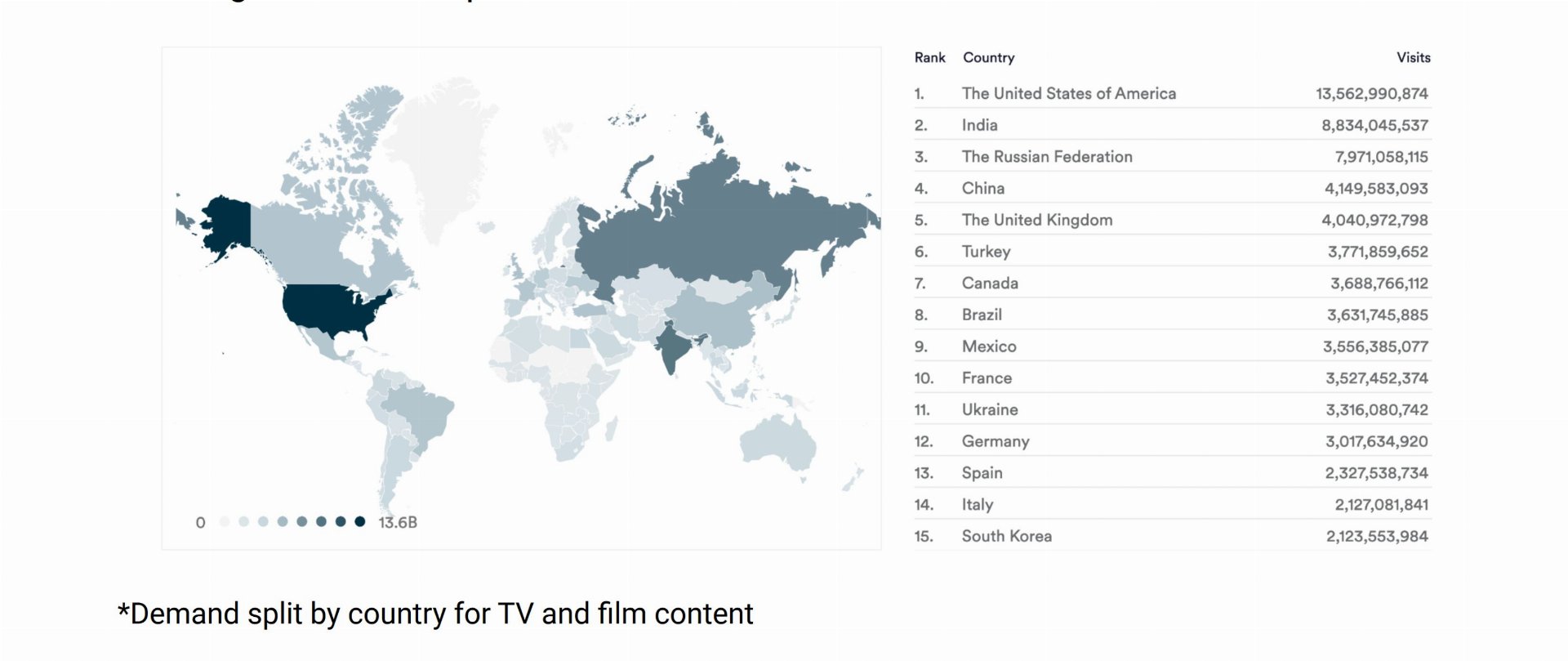Viewport: 1568px width, 661px height.
Task: Click the Rank column header
Action: tap(929, 58)
